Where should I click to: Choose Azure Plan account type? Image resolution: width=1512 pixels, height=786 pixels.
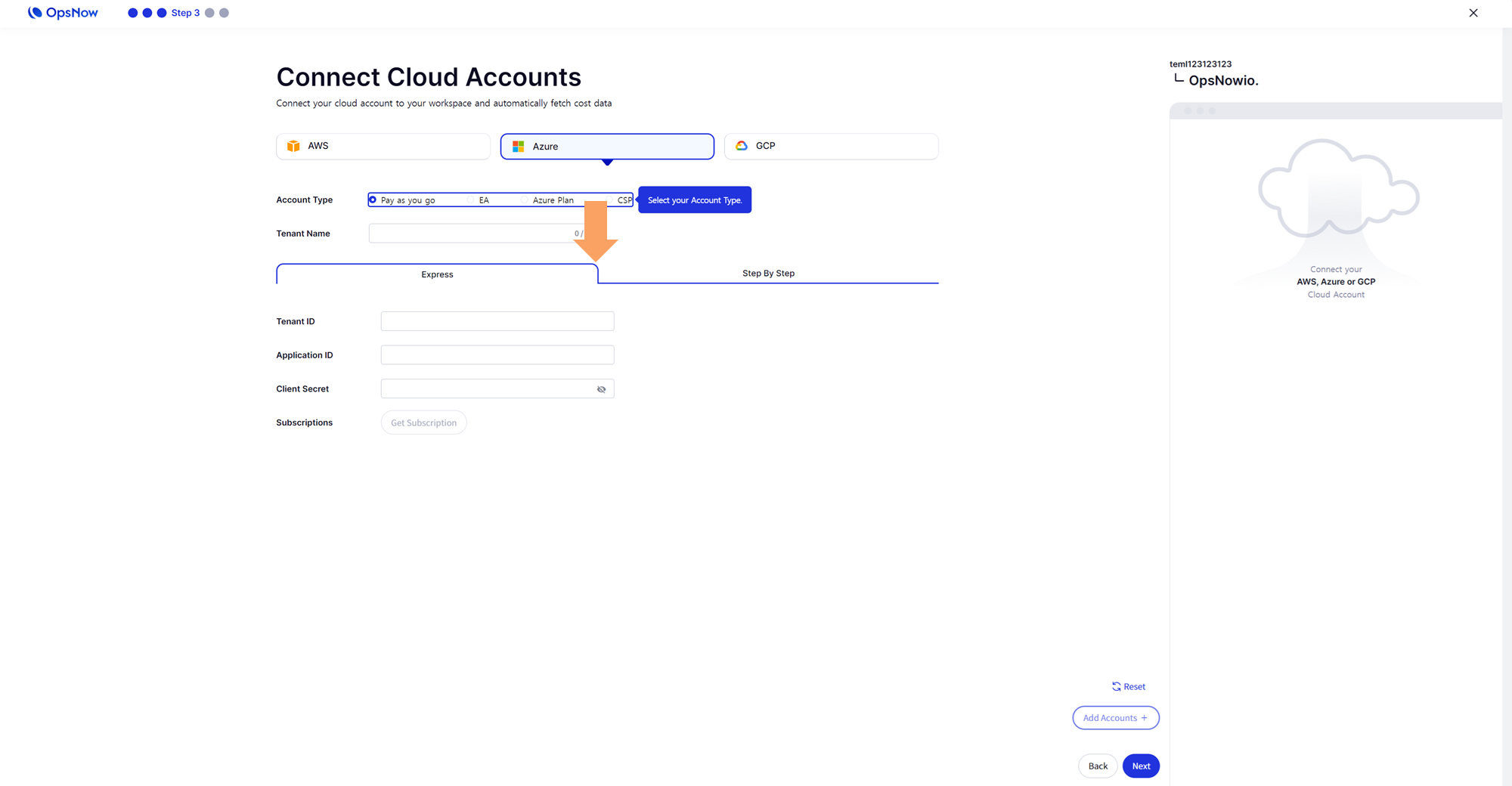(525, 200)
